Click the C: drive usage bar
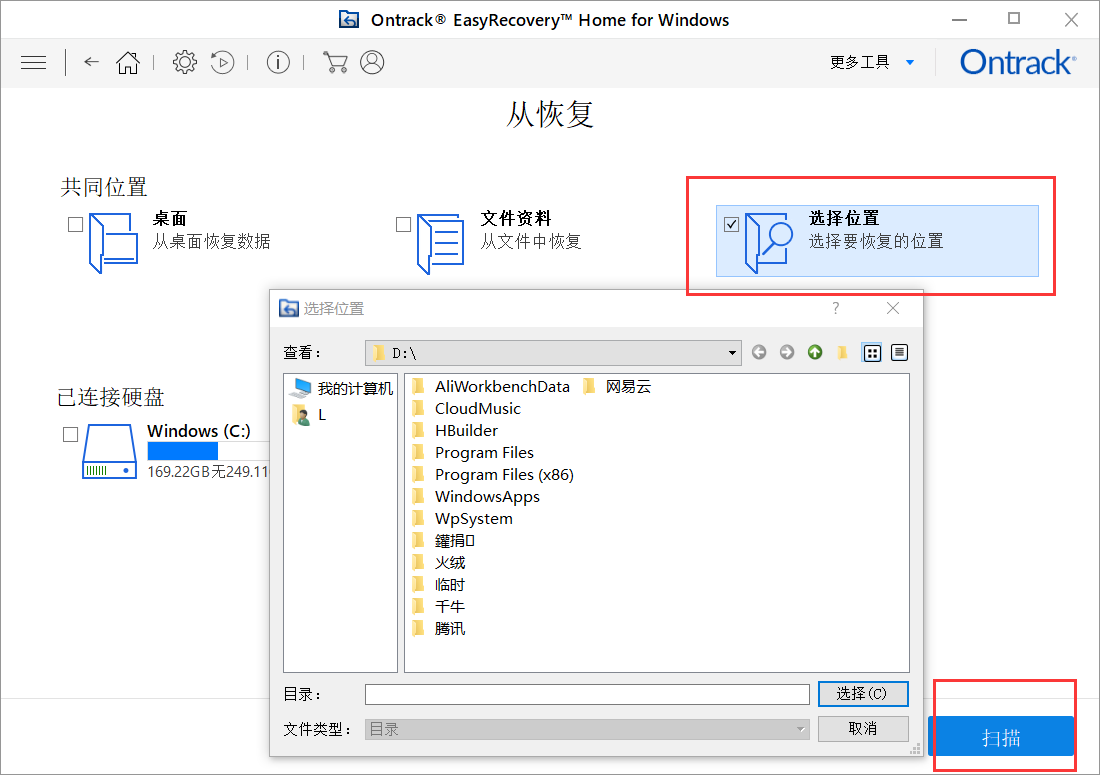1100x775 pixels. 208,450
